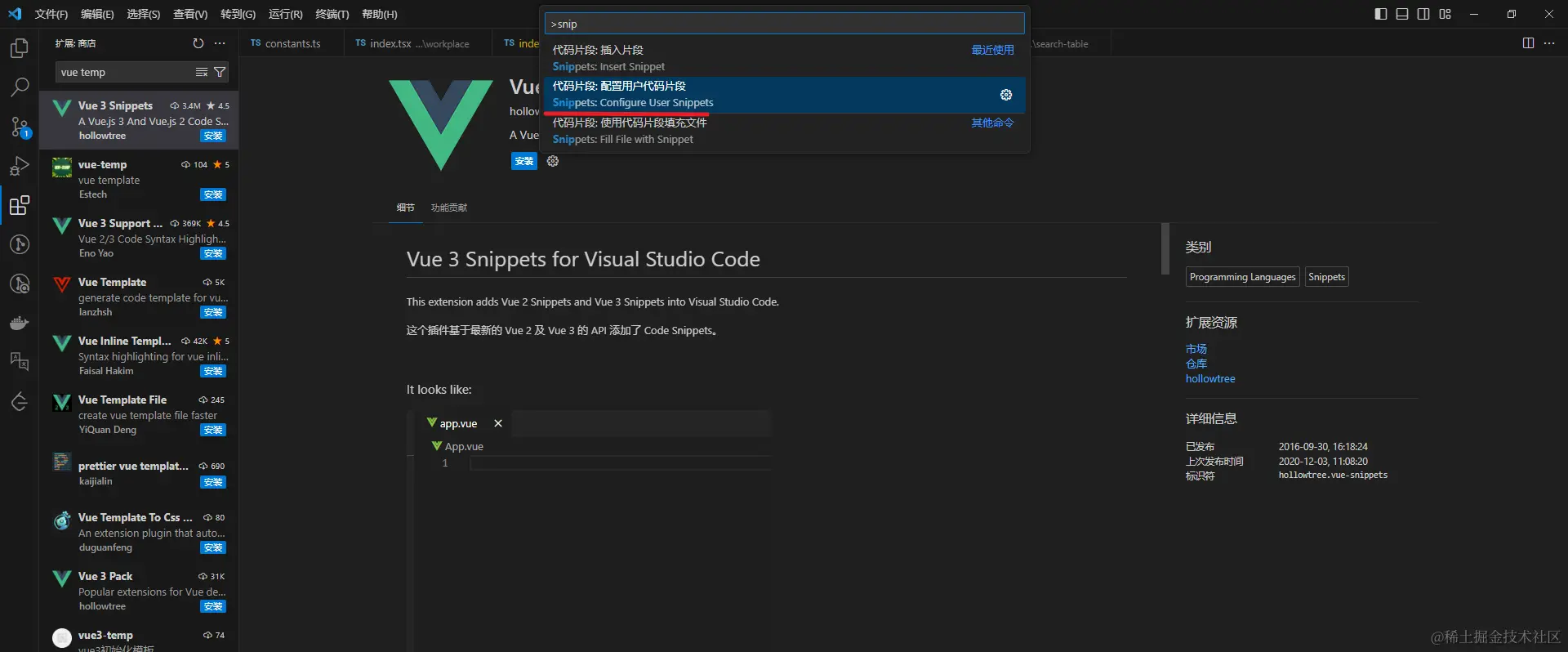This screenshot has width=1568, height=652.
Task: Open editor more actions ellipsis
Action: [1549, 43]
